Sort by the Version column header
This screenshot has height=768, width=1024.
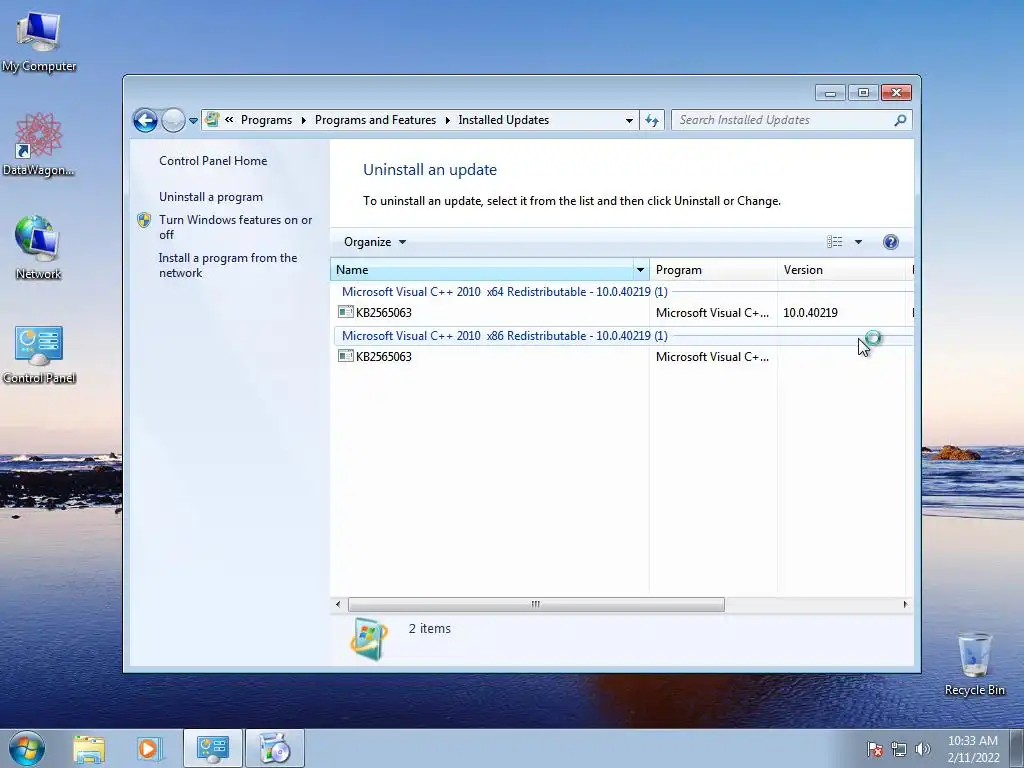(842, 270)
